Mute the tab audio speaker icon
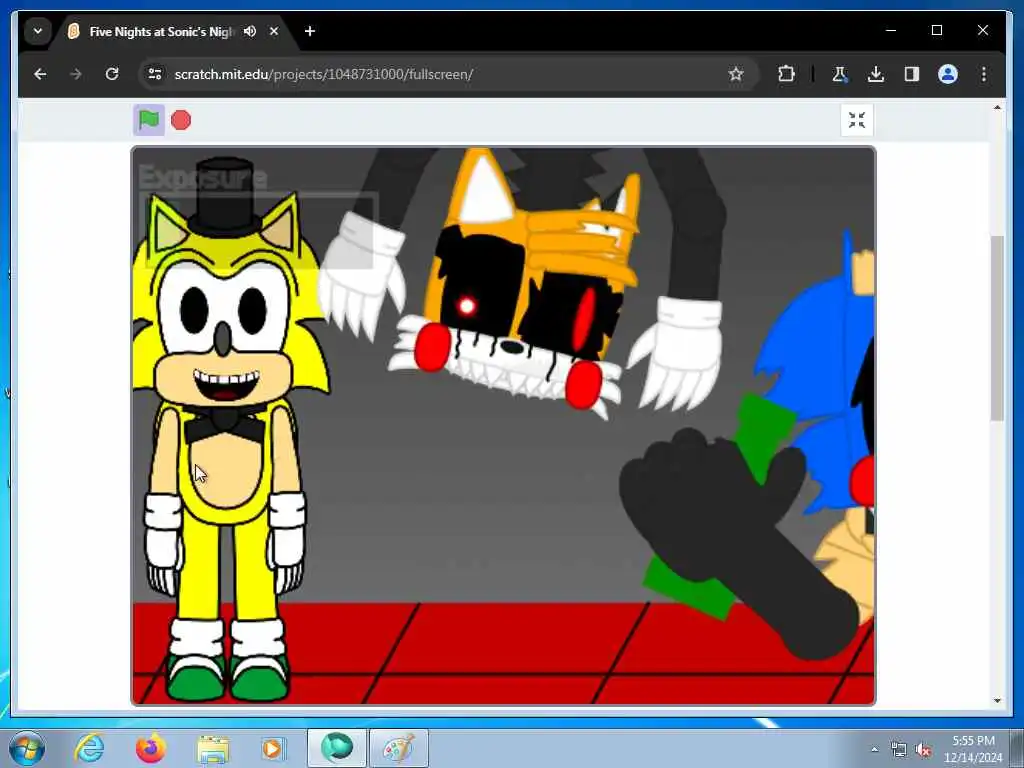Screen dimensions: 1024x768 click(249, 31)
